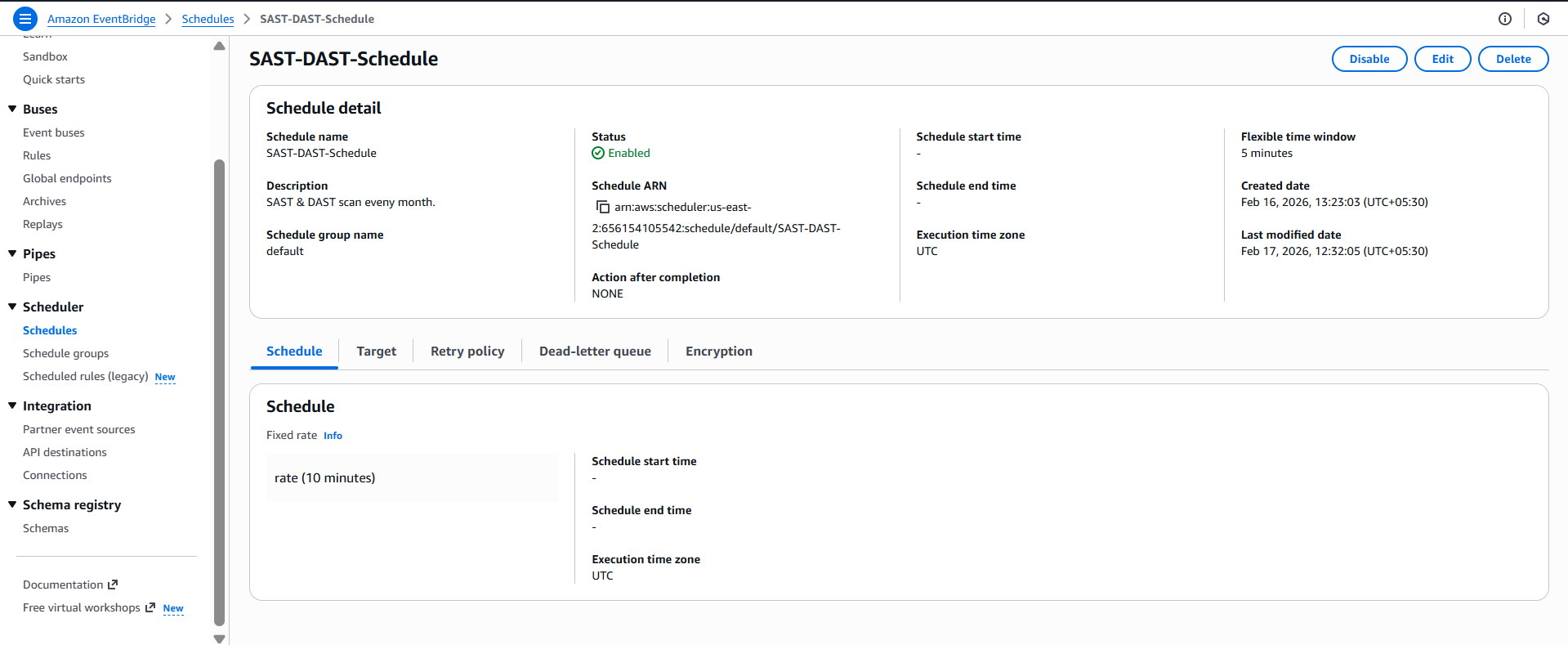Image resolution: width=1568 pixels, height=645 pixels.
Task: Click the Action after completion value NONE
Action: click(x=607, y=293)
